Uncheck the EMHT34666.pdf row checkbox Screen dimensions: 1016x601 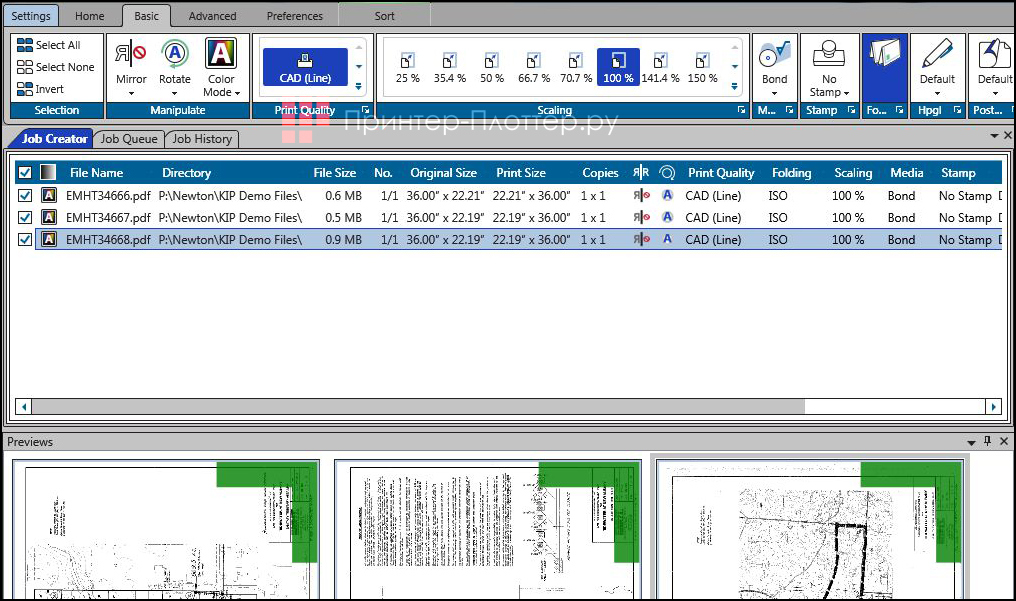[x=25, y=196]
